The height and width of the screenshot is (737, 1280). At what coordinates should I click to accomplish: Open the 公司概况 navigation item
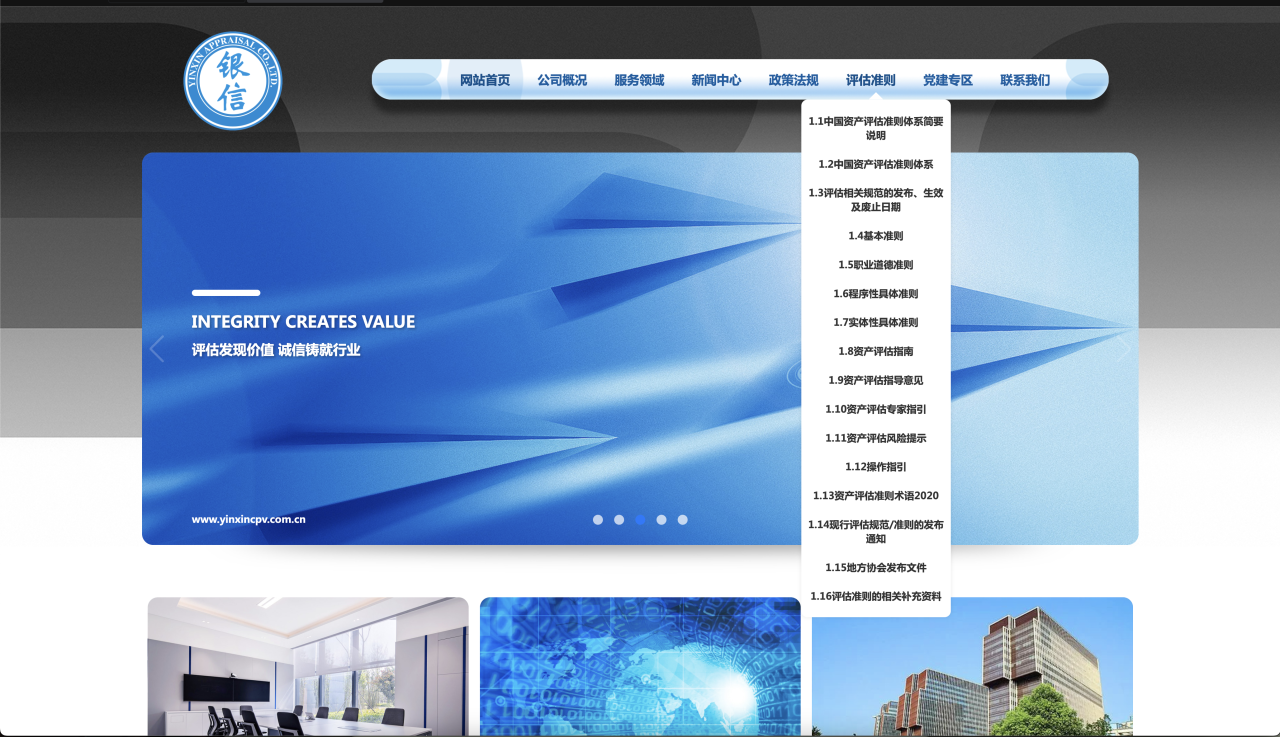[x=562, y=80]
